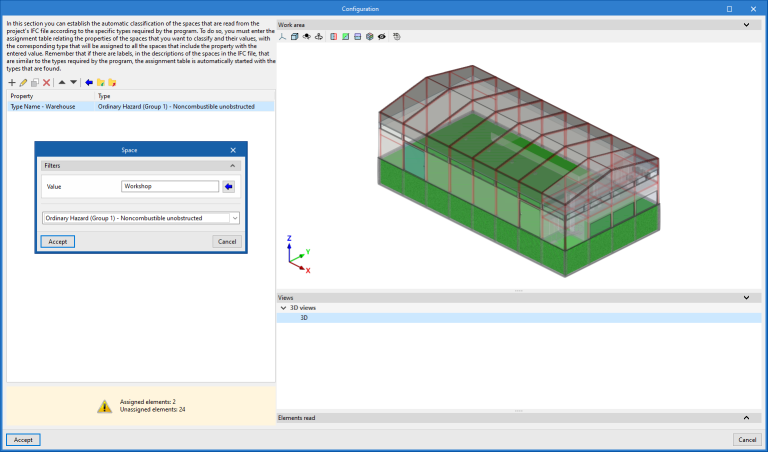Click the 'Assigned elements: 2' text
This screenshot has width=768, height=452.
point(148,402)
